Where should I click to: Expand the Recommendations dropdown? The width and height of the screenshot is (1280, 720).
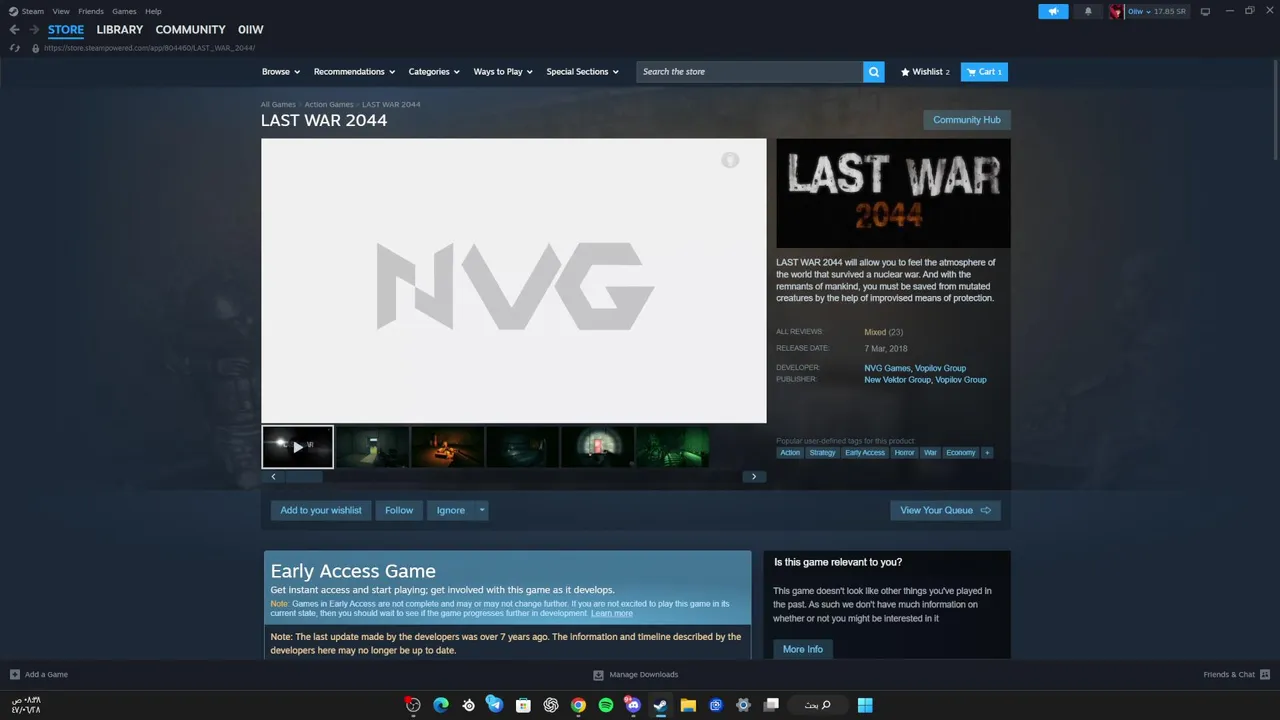coord(354,72)
